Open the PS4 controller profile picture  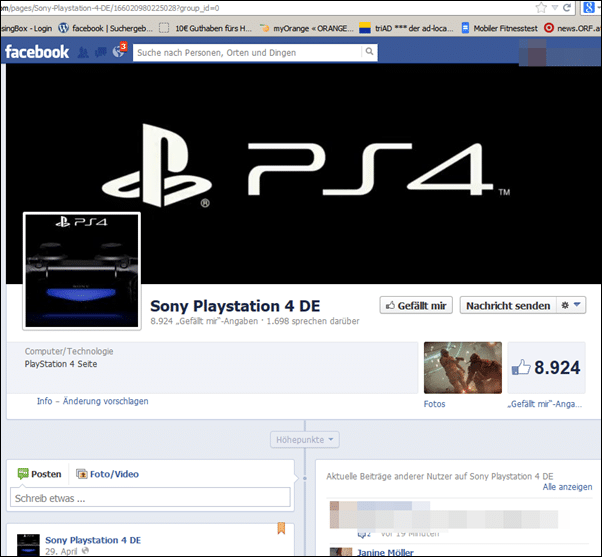coord(82,271)
